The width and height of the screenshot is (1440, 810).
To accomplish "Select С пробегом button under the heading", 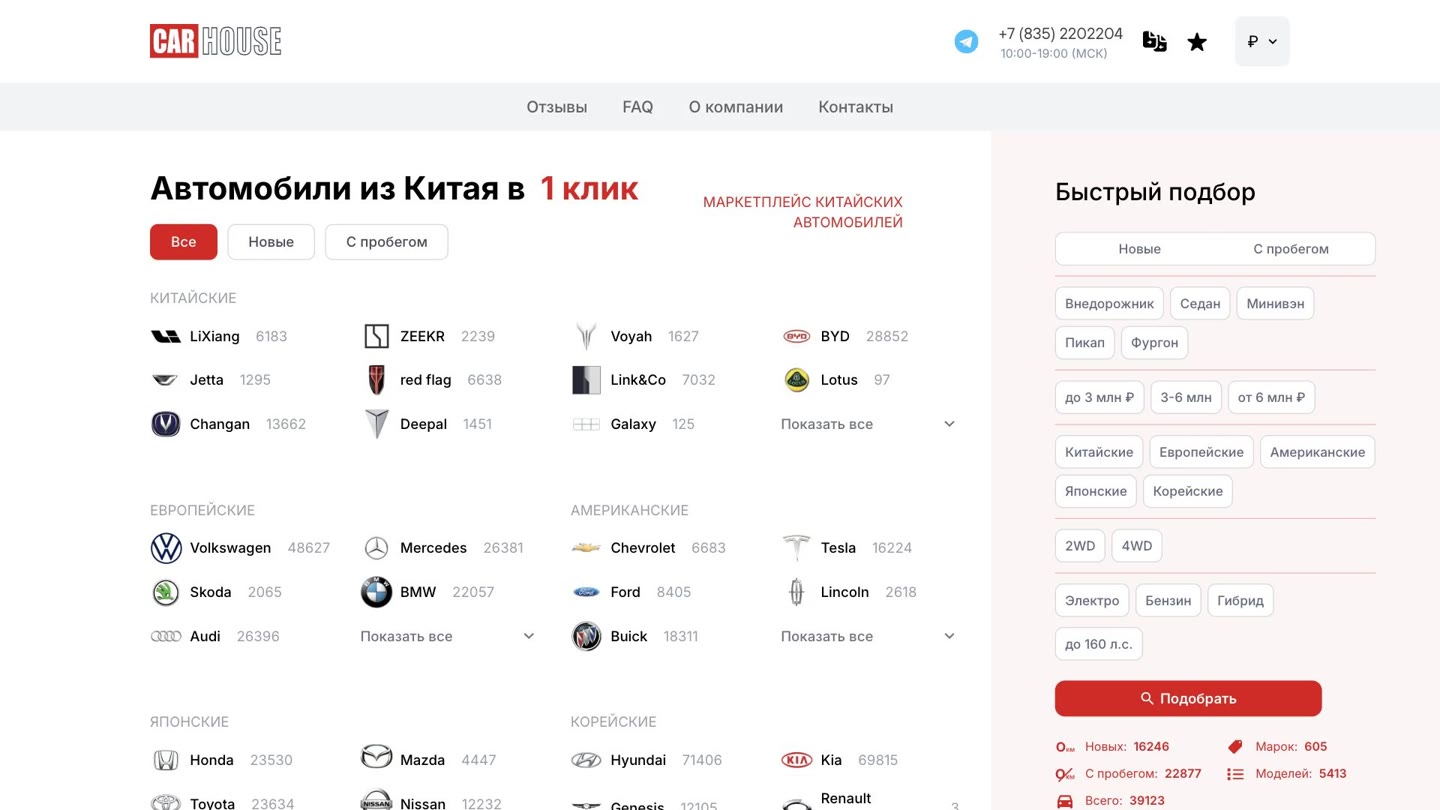I will tap(387, 242).
